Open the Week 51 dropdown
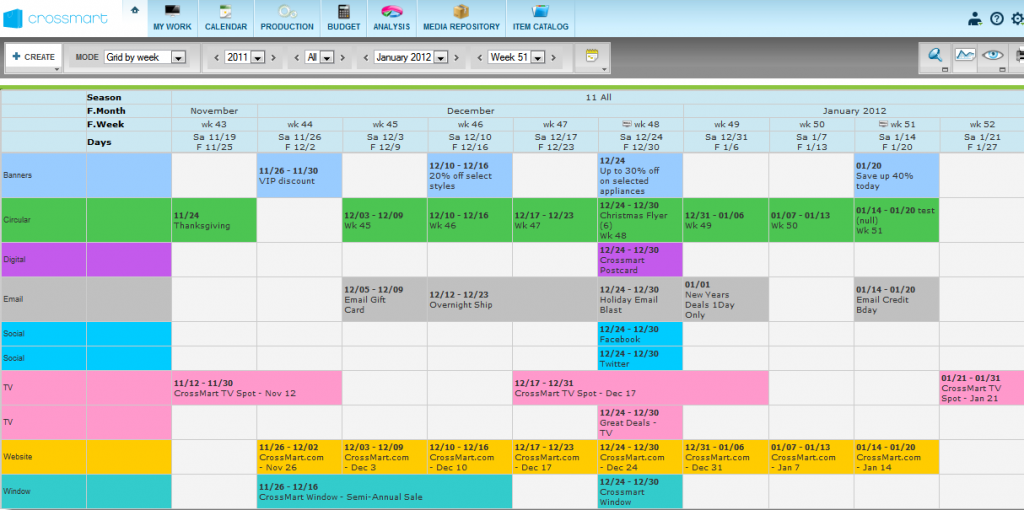The height and width of the screenshot is (510, 1024). [516, 57]
